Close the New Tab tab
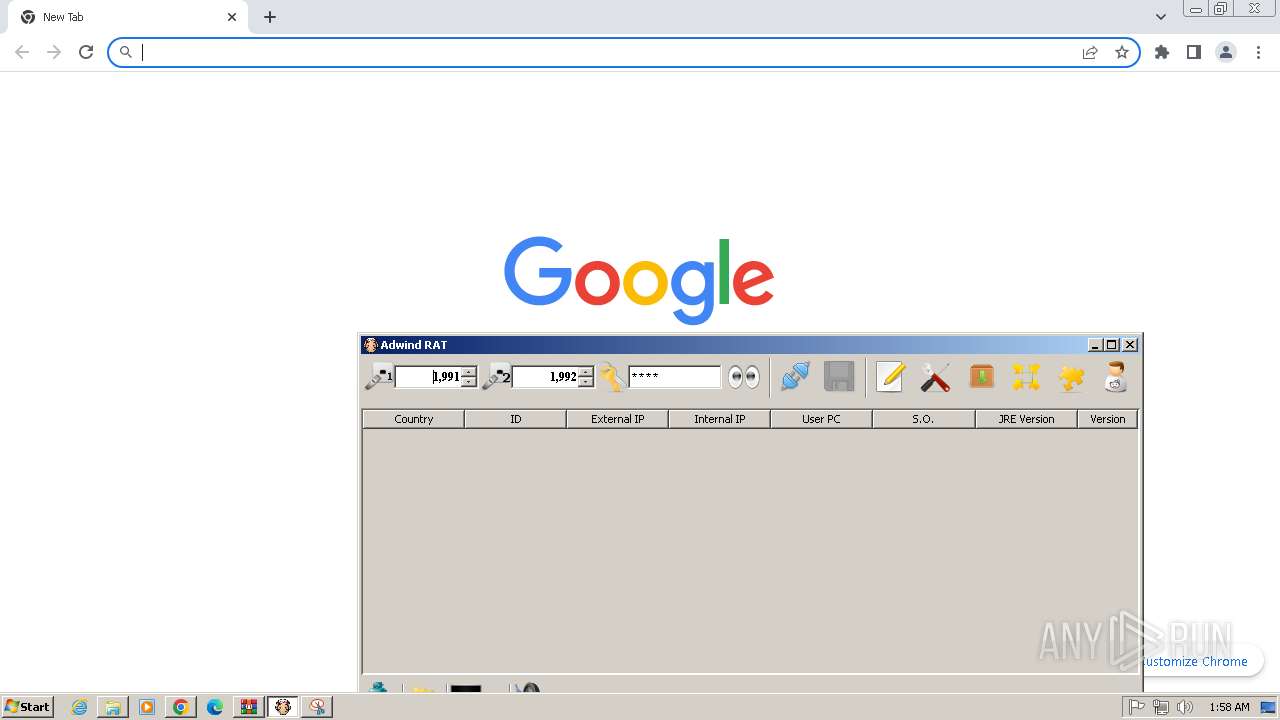Screen dimensions: 1280x720 point(232,17)
